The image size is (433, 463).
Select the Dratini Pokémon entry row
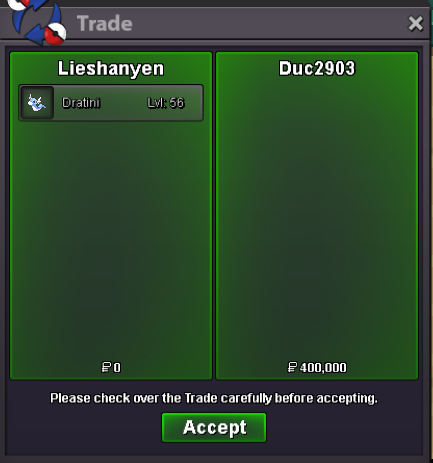pyautogui.click(x=111, y=103)
